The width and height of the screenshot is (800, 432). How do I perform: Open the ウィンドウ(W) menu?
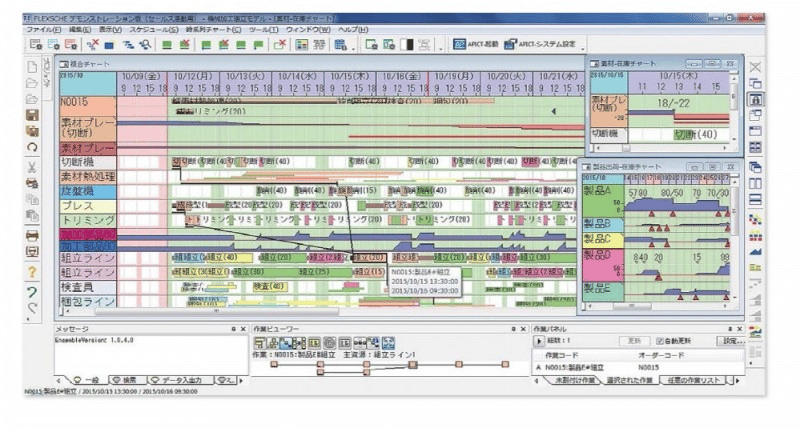pos(308,30)
